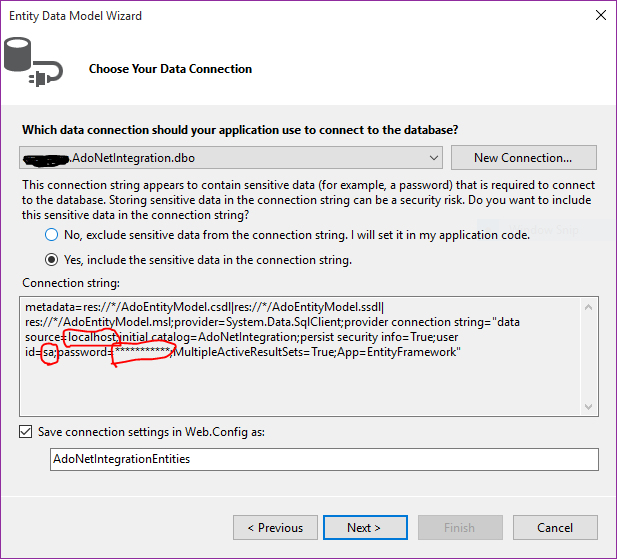
Task: Open the AdoNetIntegration.dbo data connection dropdown
Action: point(433,158)
